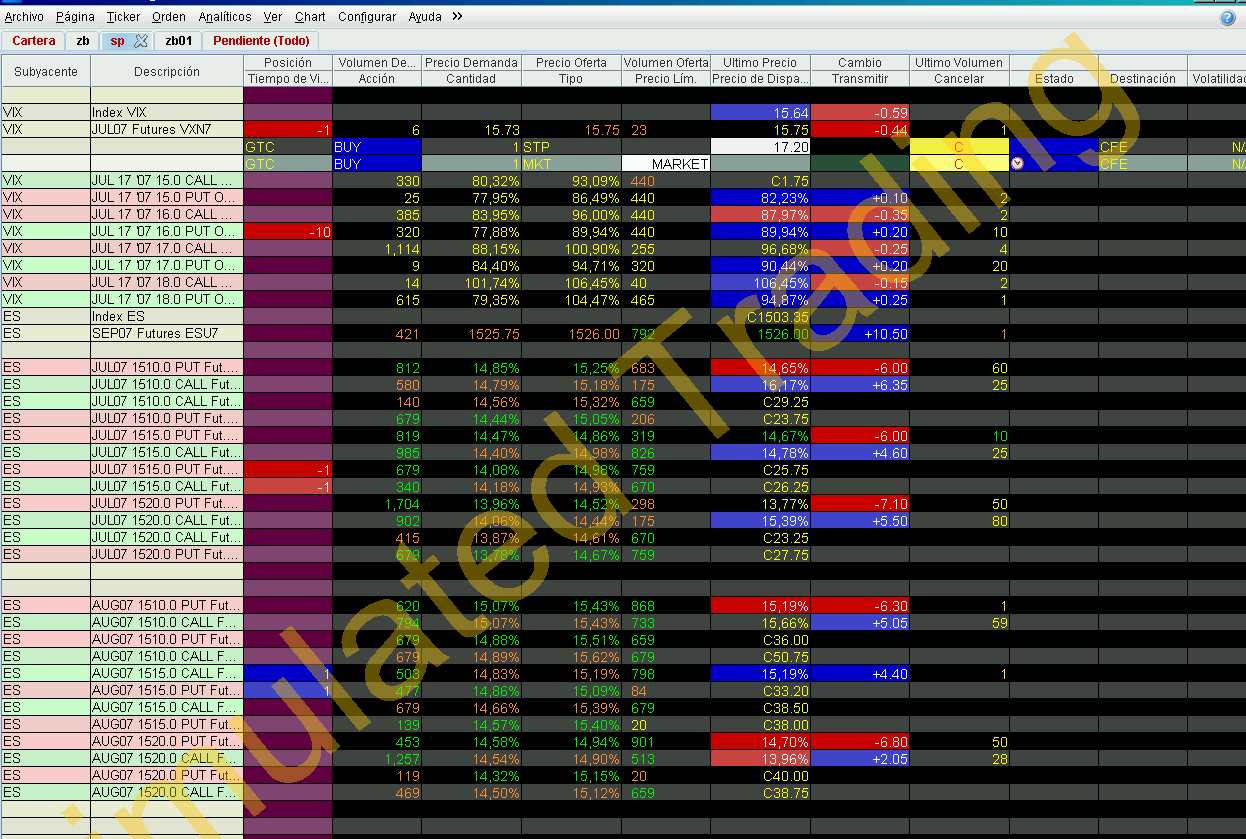Open the Ayuda menu

coord(425,17)
